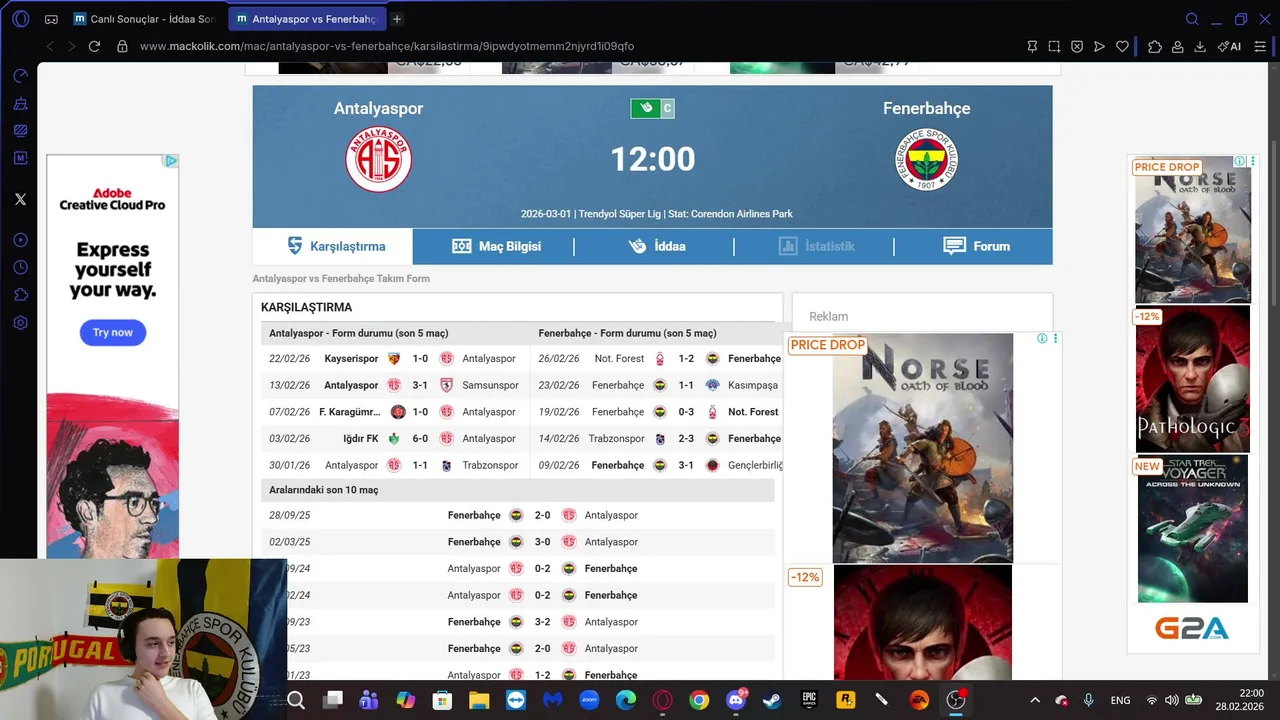This screenshot has height=720, width=1280.
Task: Open Google Chrome from taskbar
Action: 699,700
